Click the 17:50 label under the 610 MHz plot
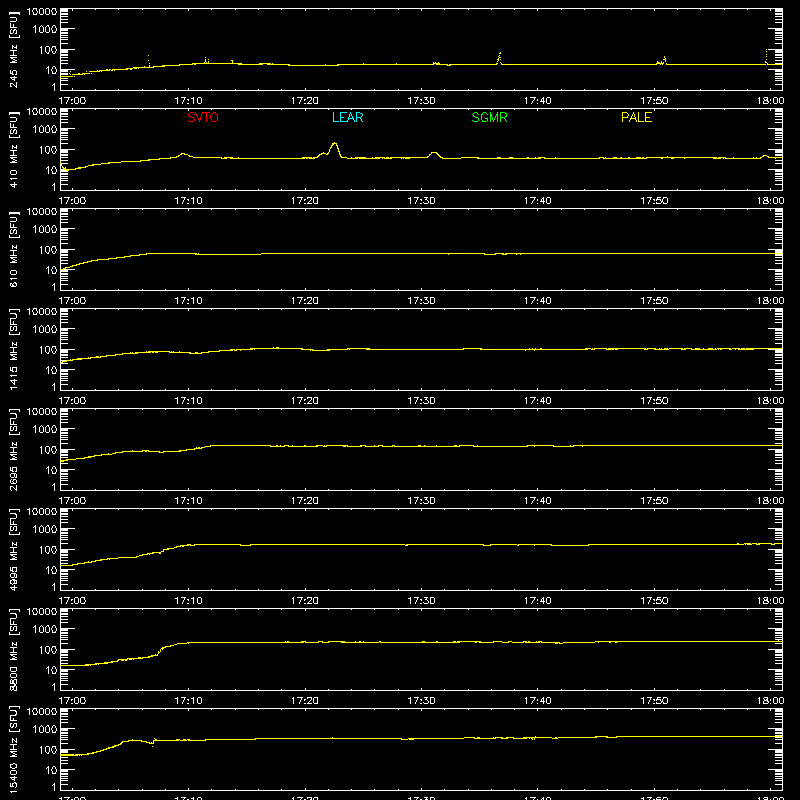 click(x=654, y=301)
